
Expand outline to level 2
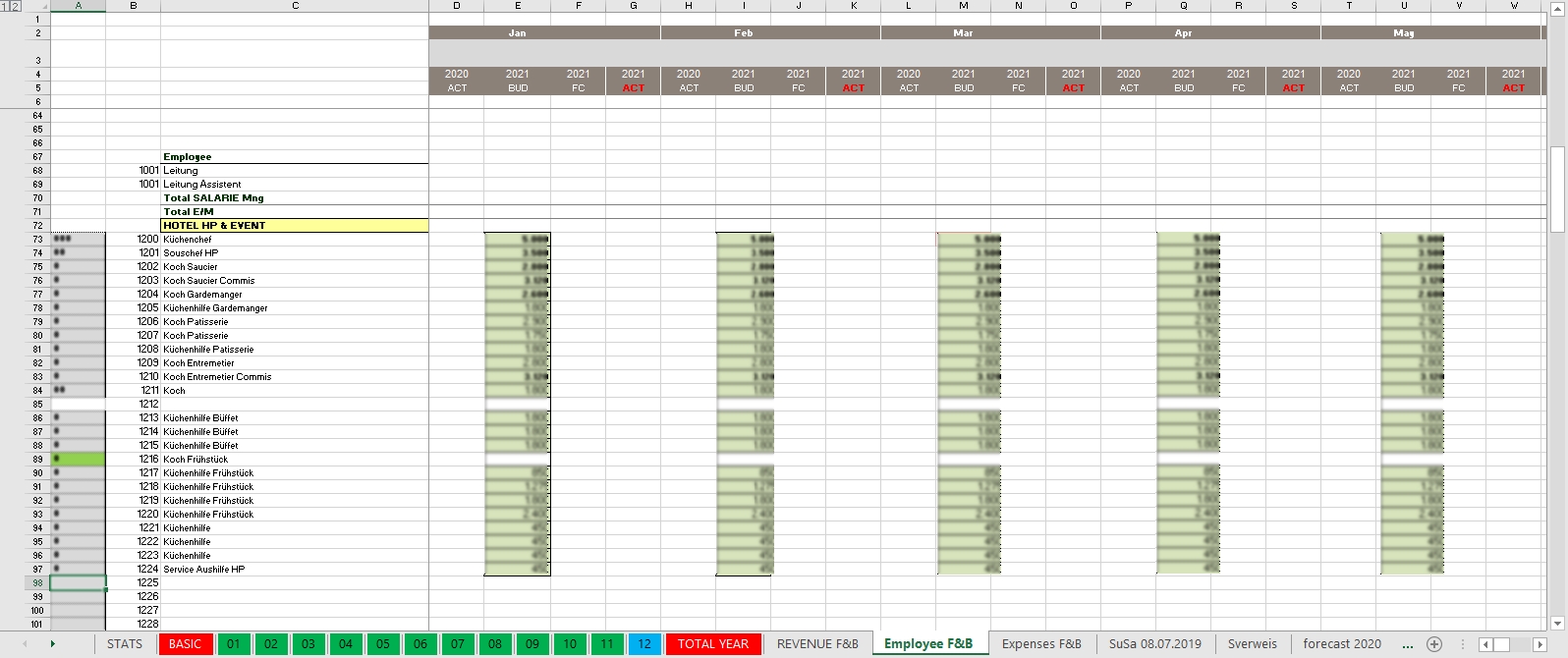15,6
